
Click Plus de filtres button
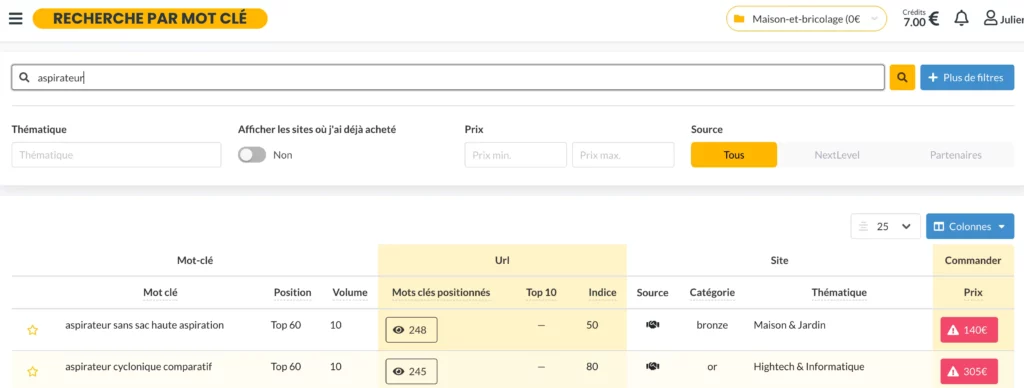click(967, 77)
